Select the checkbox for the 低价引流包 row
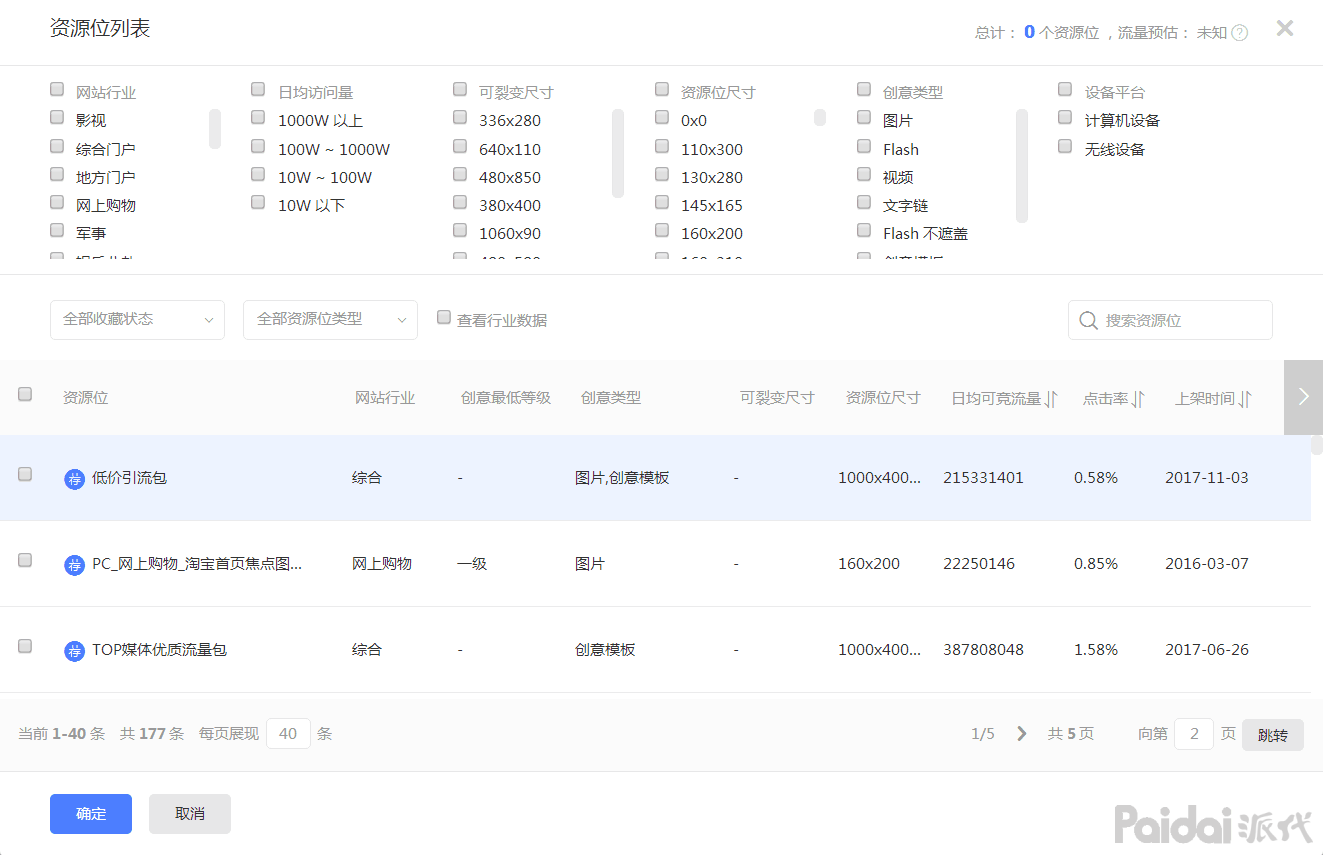 coord(24,475)
